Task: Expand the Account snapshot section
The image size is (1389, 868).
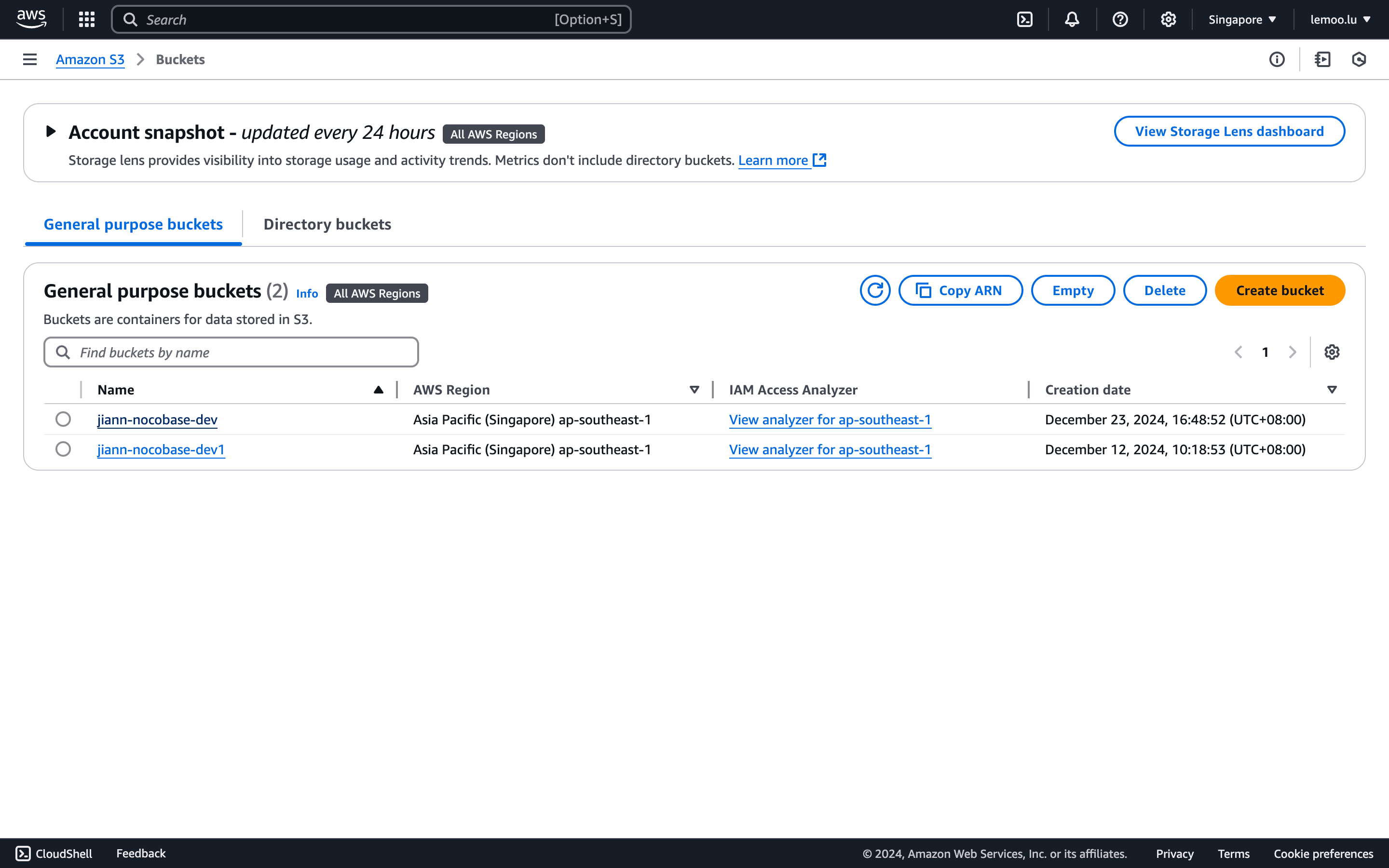Action: pyautogui.click(x=51, y=132)
